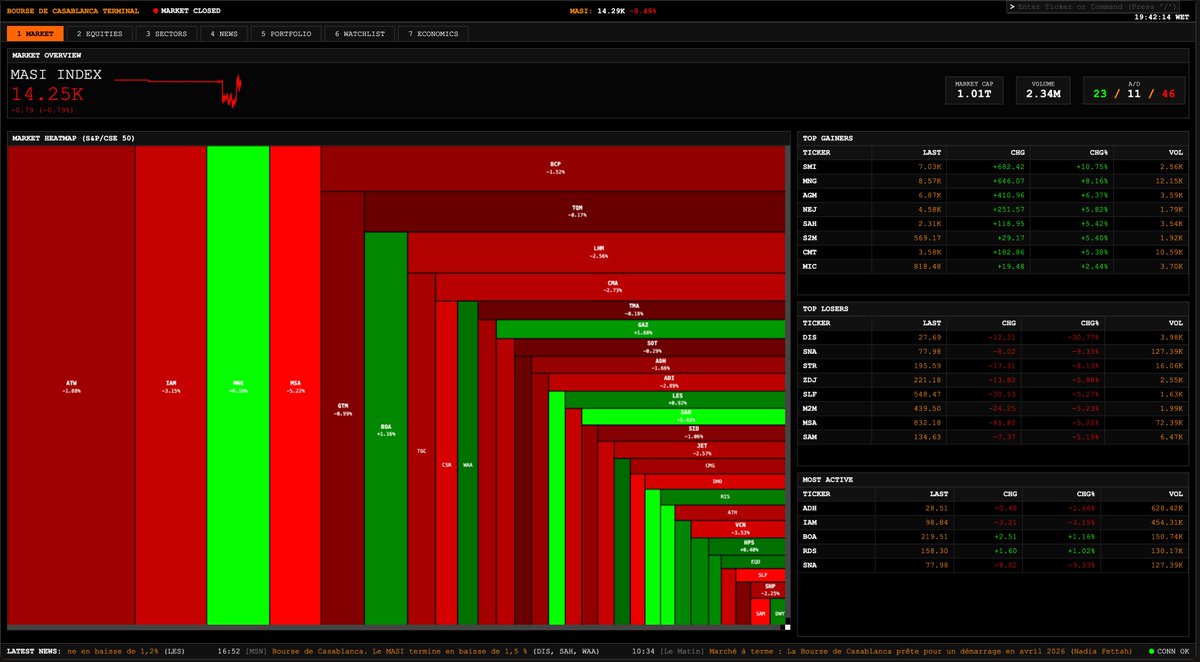Select the BOA +1.16% heatmap tile
The height and width of the screenshot is (662, 1200).
coord(386,430)
